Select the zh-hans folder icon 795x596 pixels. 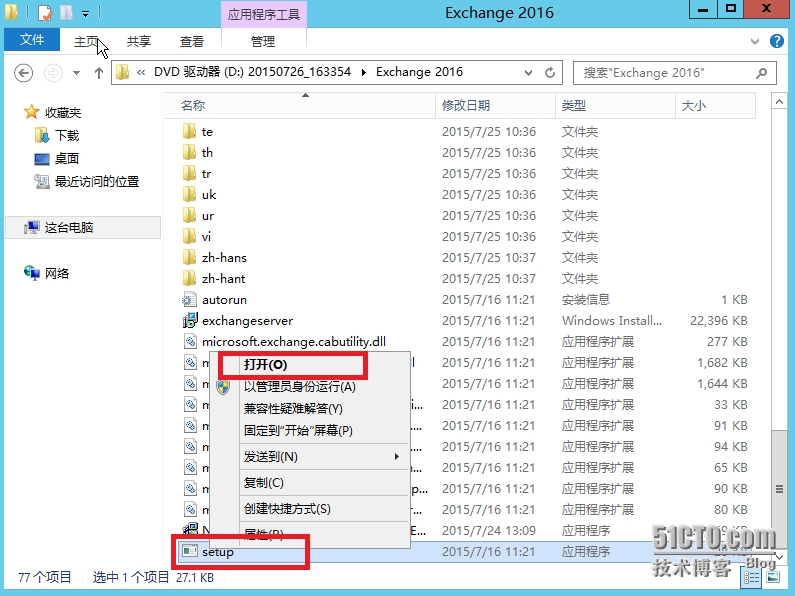(190, 257)
